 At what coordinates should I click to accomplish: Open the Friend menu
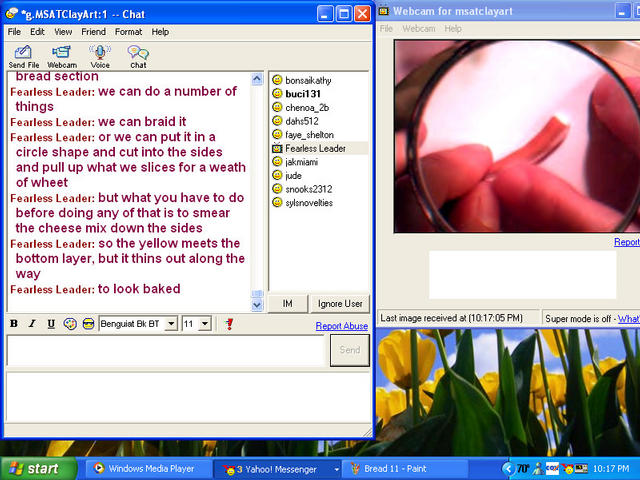pos(93,32)
